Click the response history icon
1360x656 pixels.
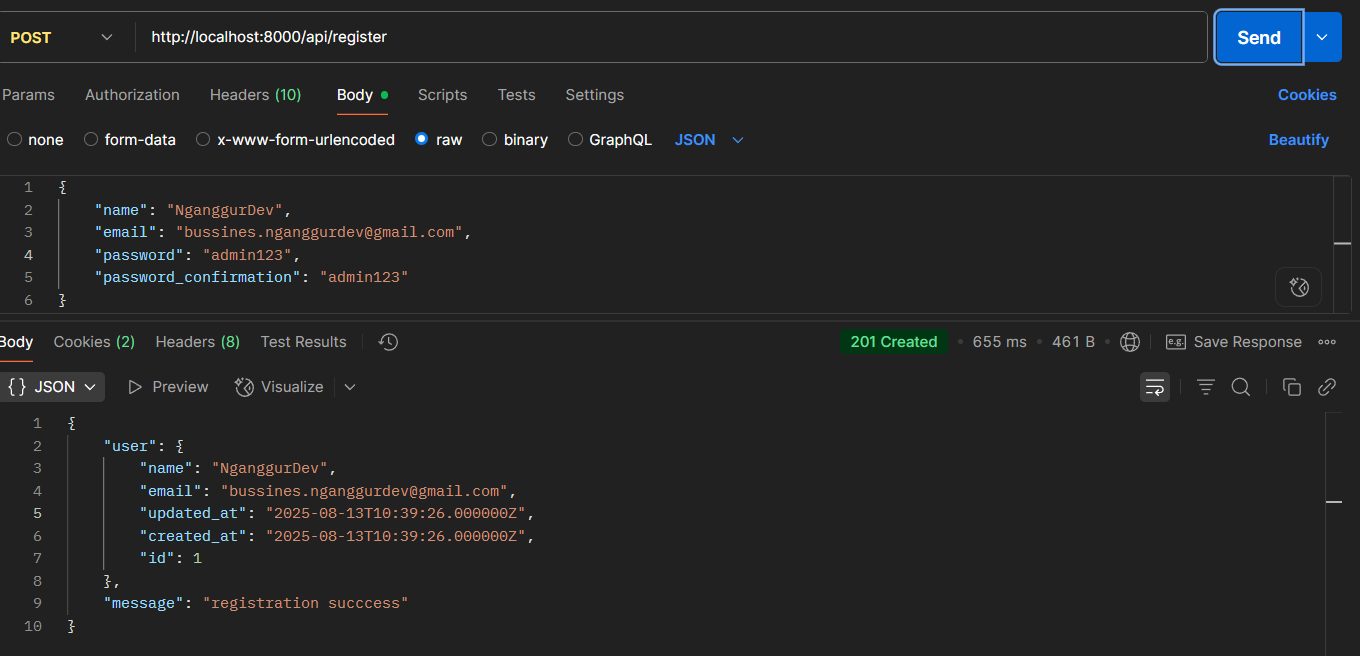point(389,342)
